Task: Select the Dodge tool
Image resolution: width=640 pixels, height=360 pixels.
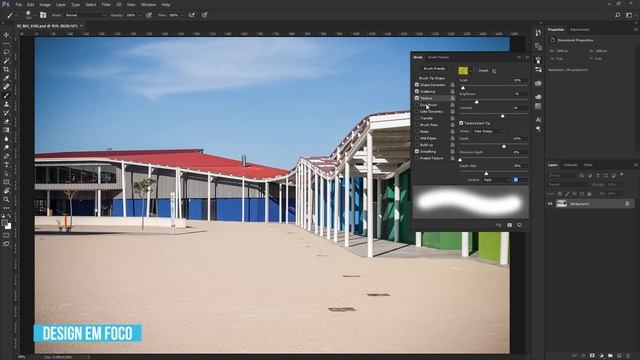Action: tap(6, 147)
